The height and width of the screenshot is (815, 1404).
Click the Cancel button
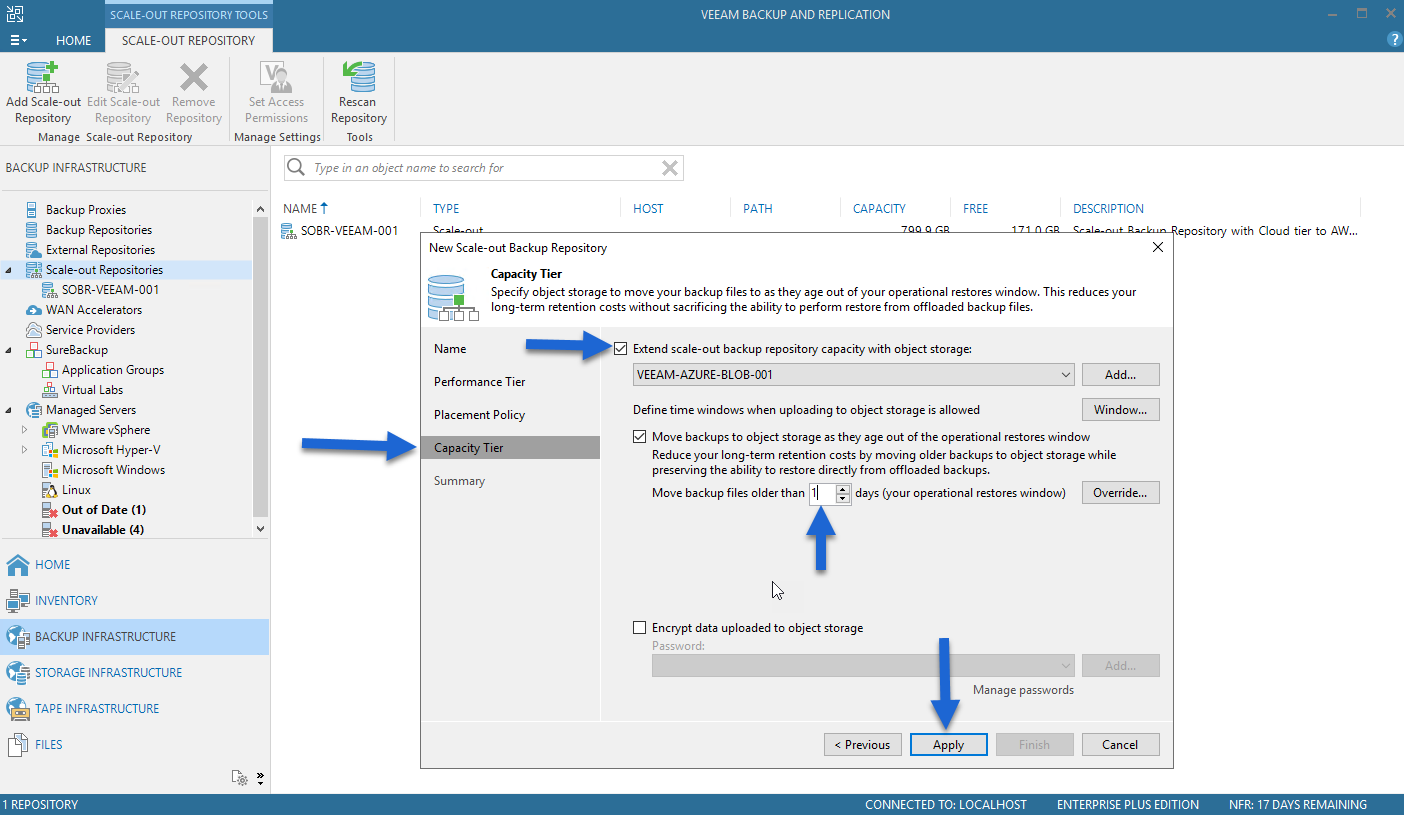click(x=1120, y=744)
